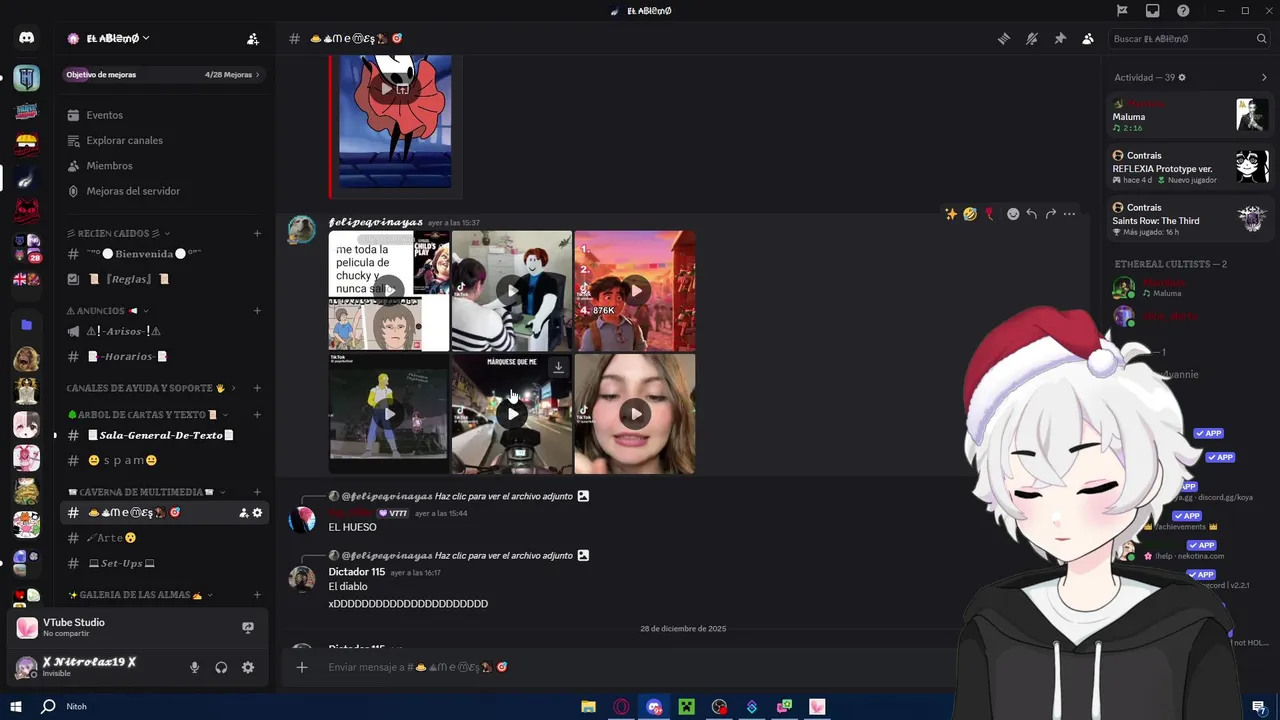Screen dimensions: 1280x720
Task: Open the Help question mark icon
Action: click(1184, 11)
